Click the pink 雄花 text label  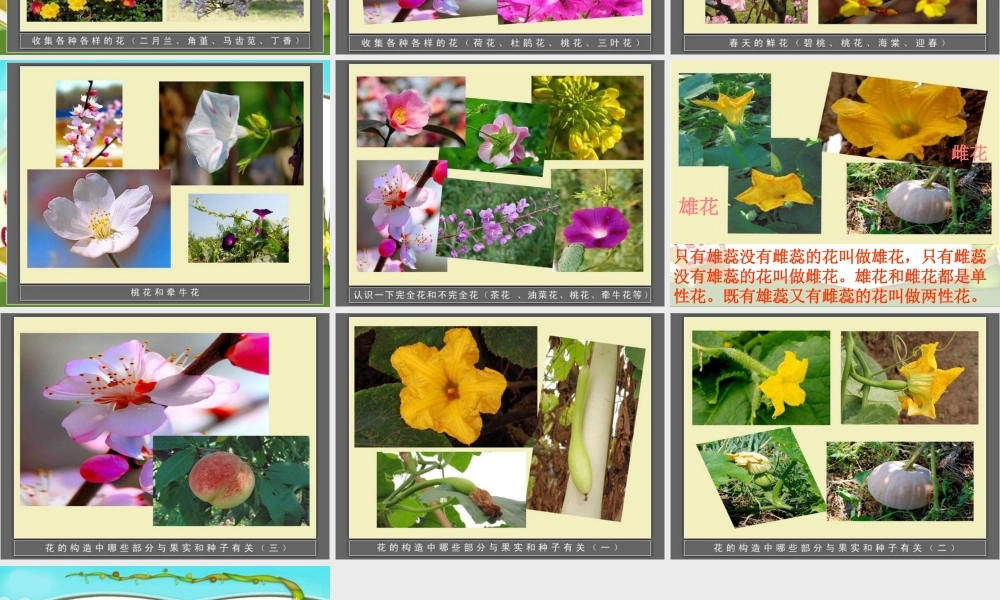701,203
